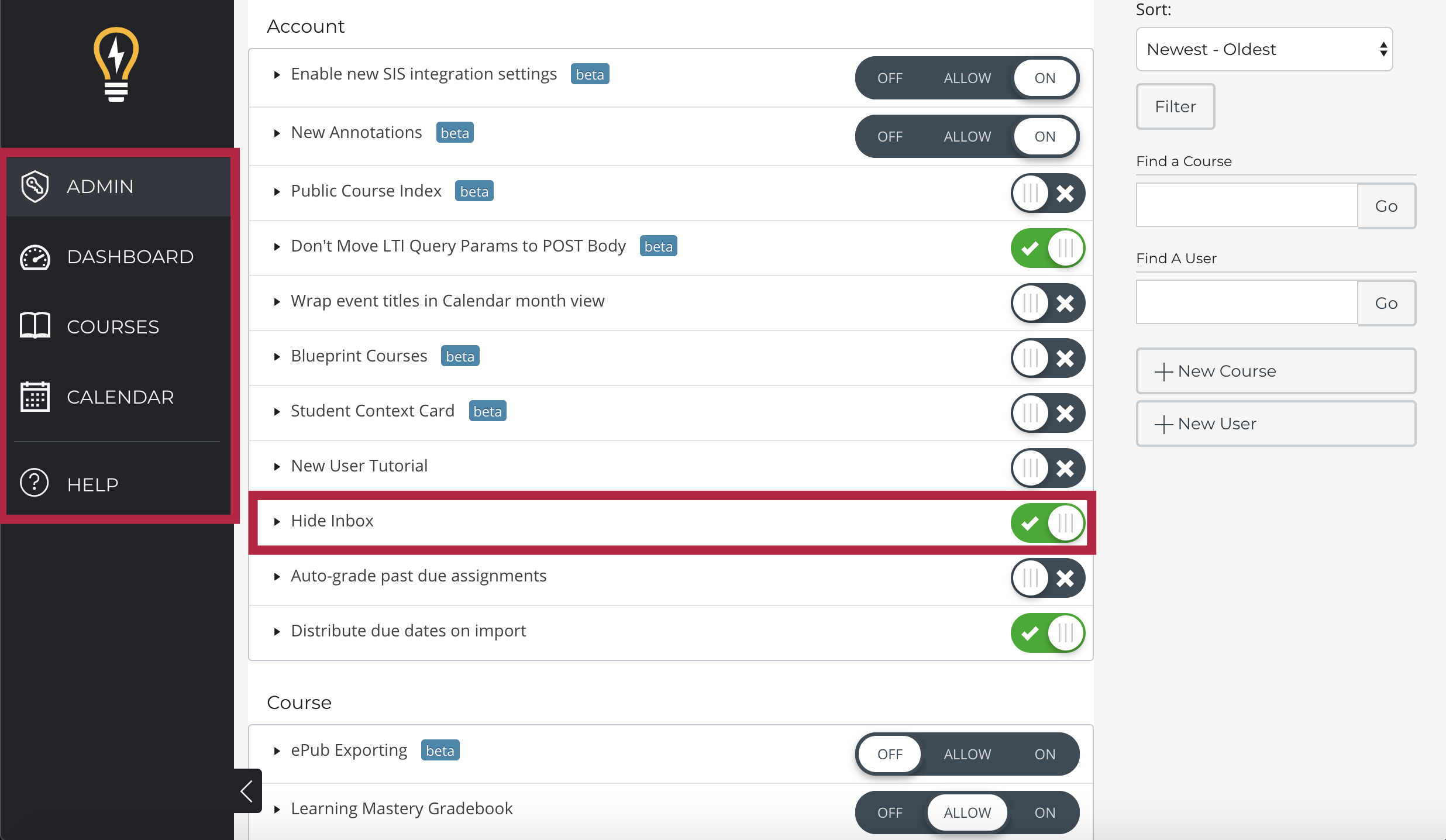Turn off the Hide Inbox toggle
This screenshot has height=840, width=1446.
coord(1048,523)
